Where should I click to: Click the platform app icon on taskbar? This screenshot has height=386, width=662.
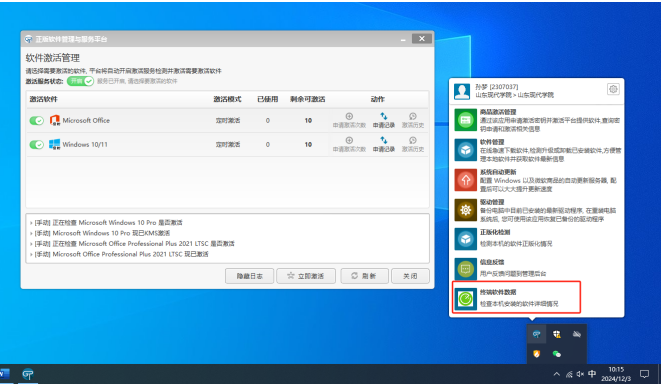28,374
